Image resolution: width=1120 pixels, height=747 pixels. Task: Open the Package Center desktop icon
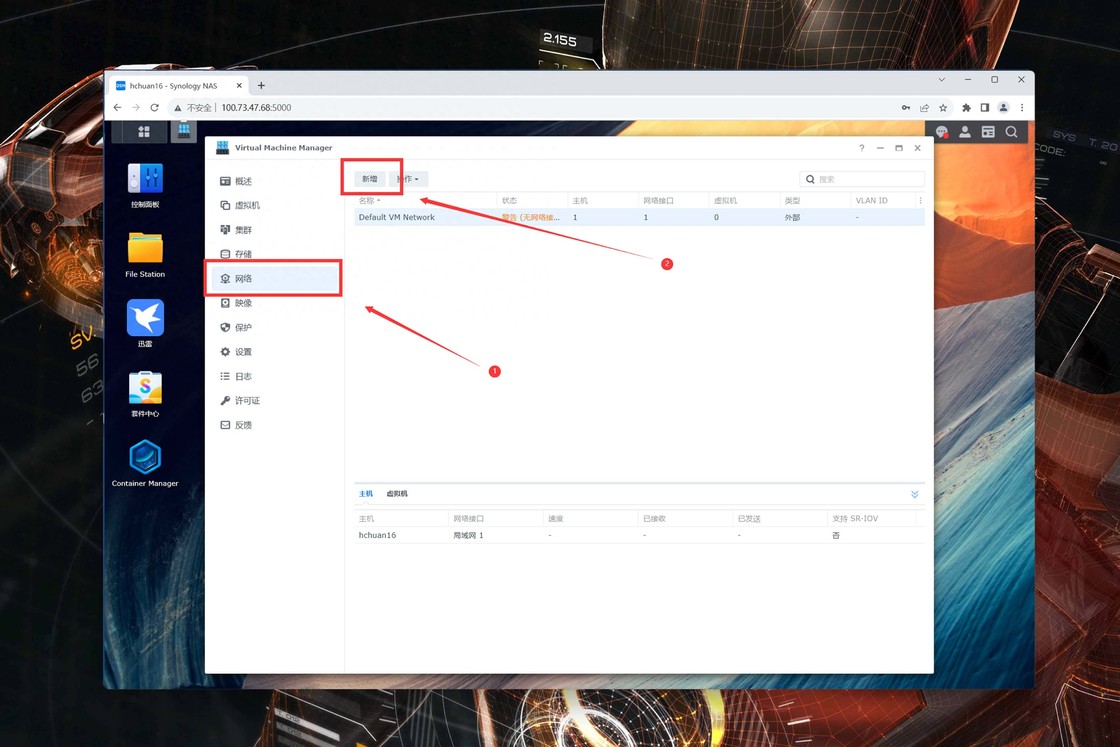(x=145, y=388)
